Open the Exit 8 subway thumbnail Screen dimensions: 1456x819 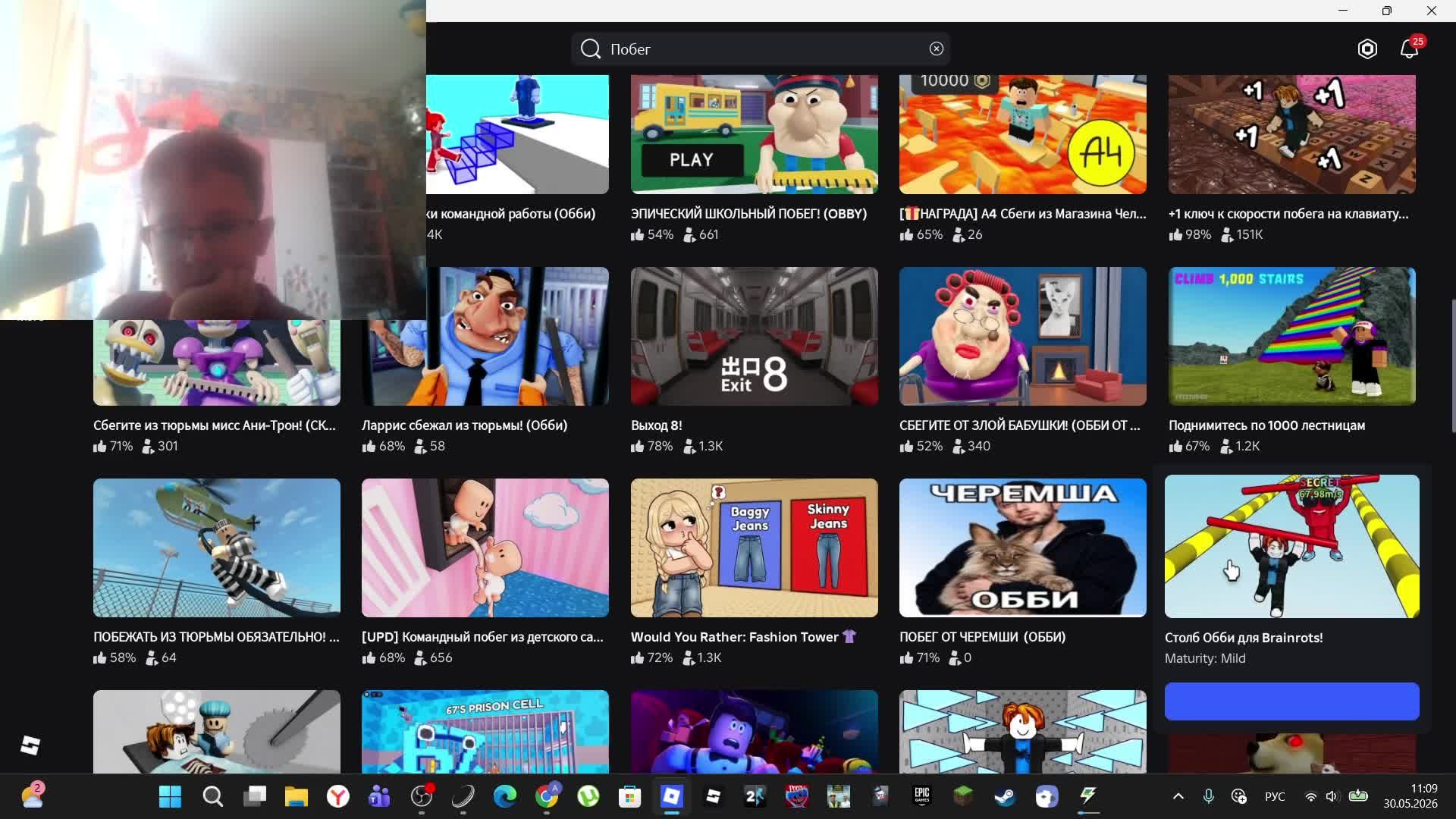[754, 336]
